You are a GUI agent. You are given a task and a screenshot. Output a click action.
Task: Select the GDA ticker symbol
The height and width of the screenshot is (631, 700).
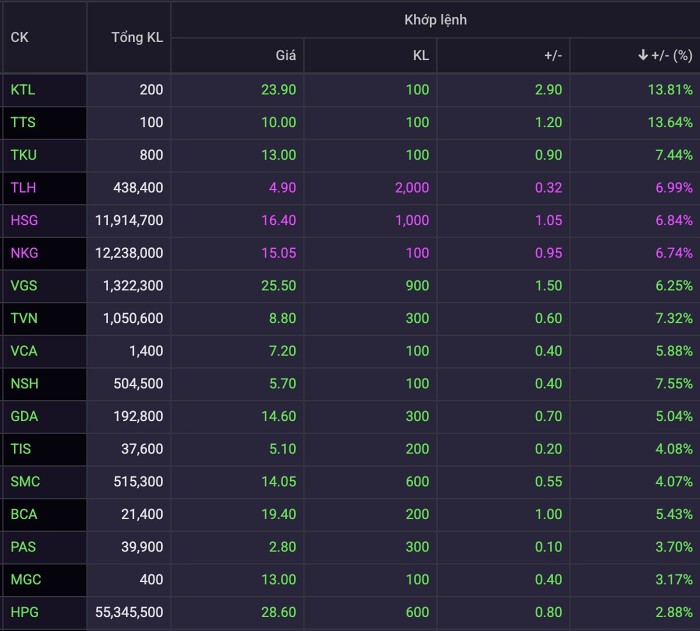coord(24,416)
